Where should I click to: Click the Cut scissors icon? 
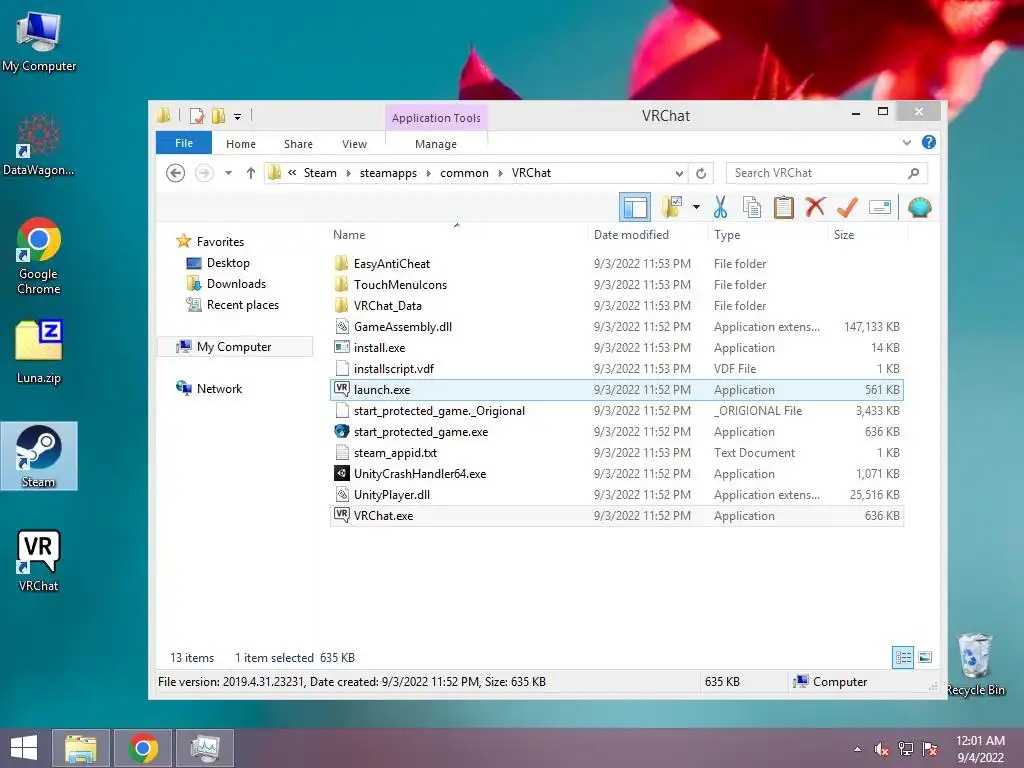point(720,208)
